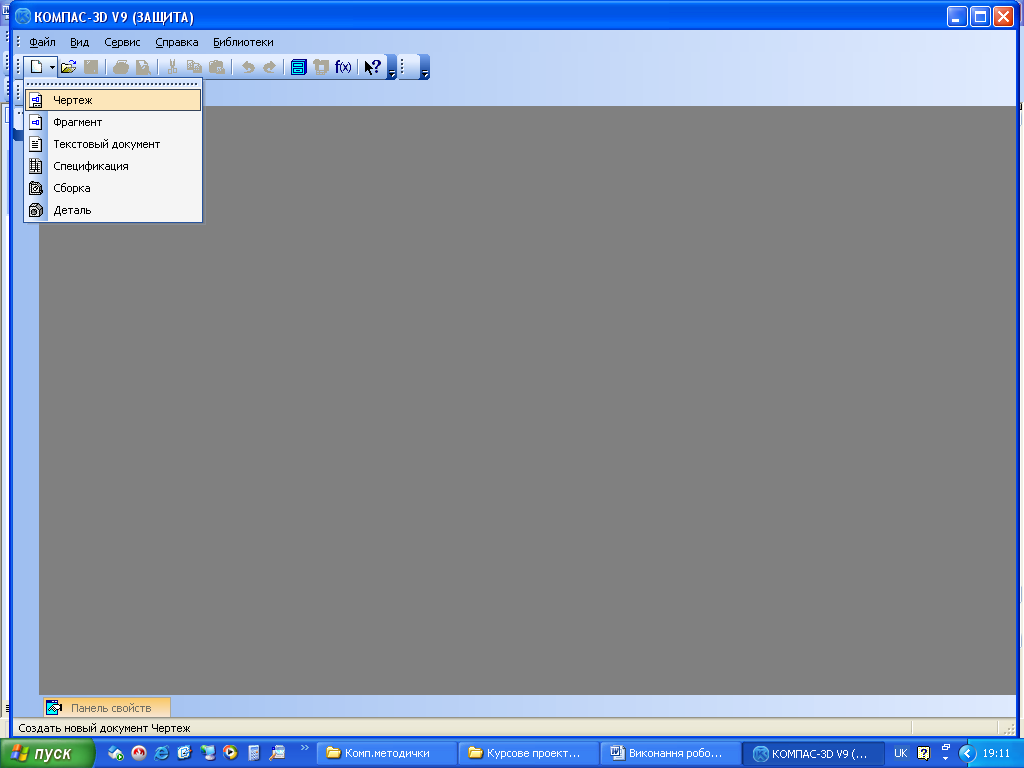1024x768 pixels.
Task: Click the Cut scissors icon
Action: [172, 67]
